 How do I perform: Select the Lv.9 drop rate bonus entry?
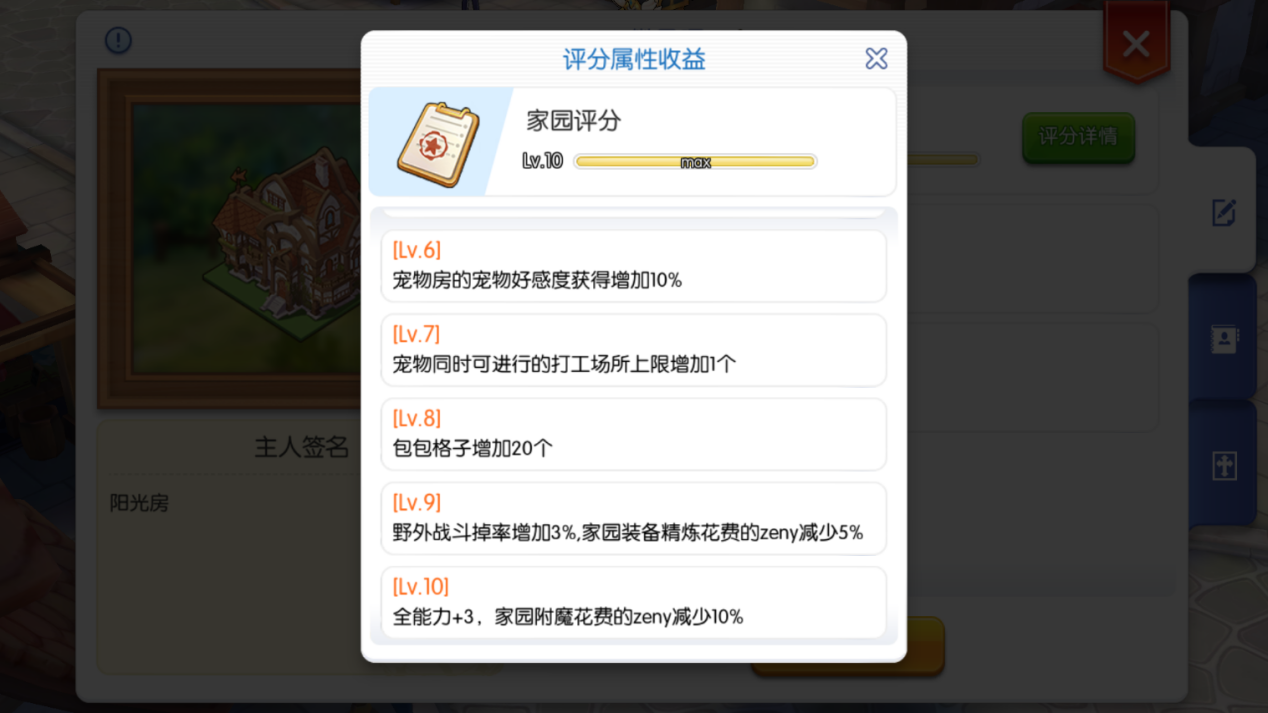633,518
